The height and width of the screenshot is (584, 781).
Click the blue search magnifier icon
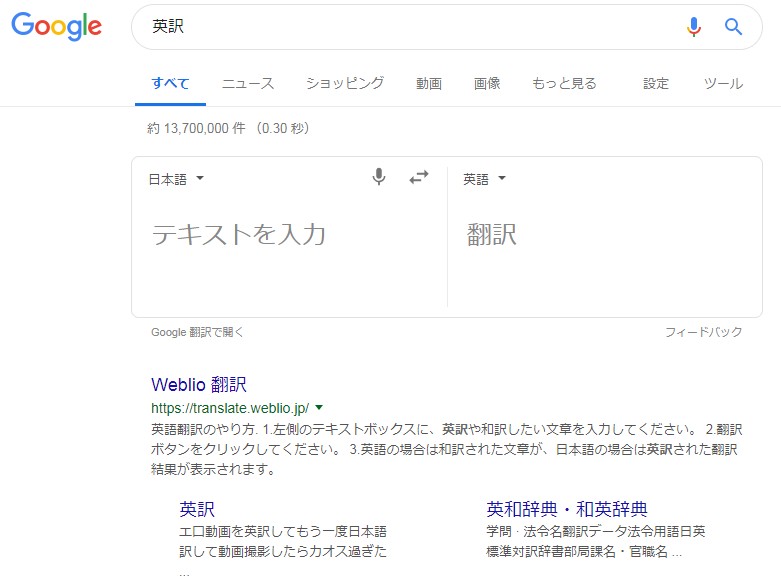tap(733, 26)
